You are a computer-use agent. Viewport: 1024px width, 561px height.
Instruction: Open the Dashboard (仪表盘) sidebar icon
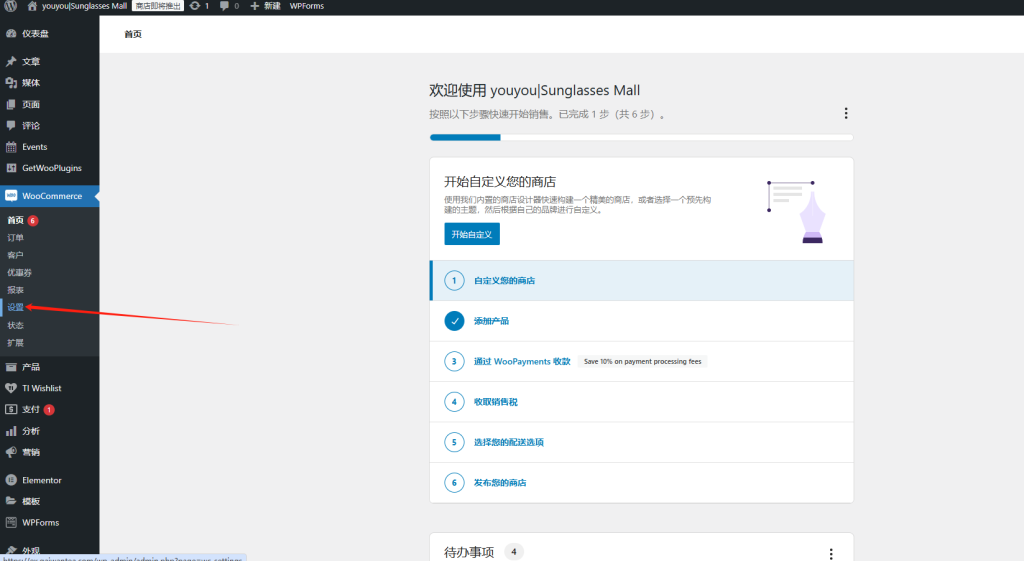click(x=12, y=34)
